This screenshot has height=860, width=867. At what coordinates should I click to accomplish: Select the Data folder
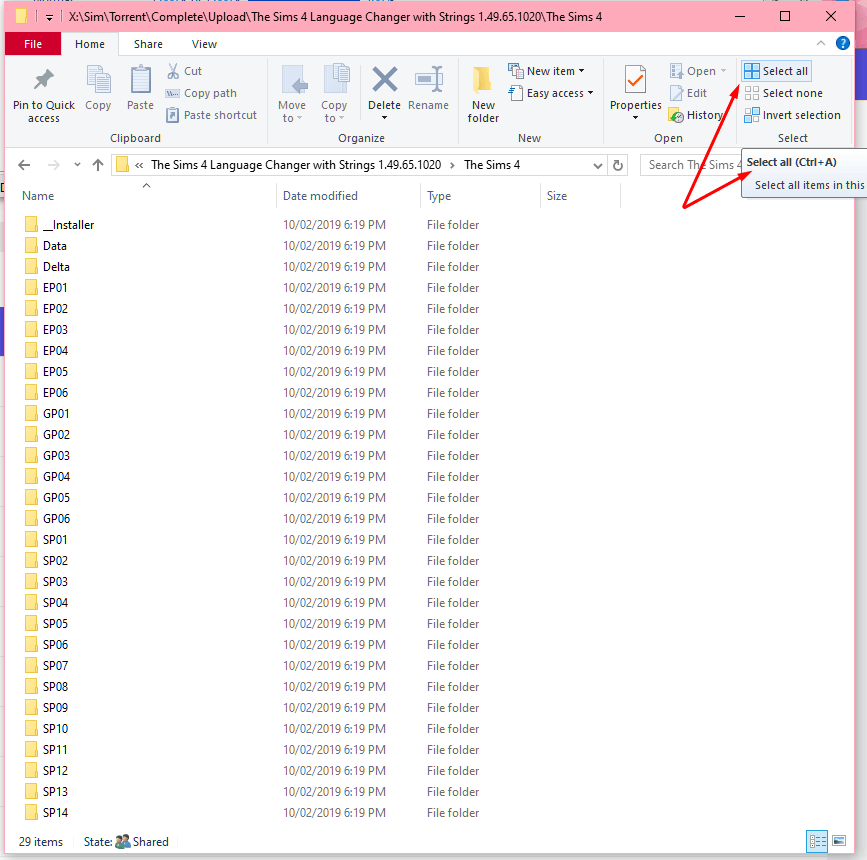click(55, 246)
